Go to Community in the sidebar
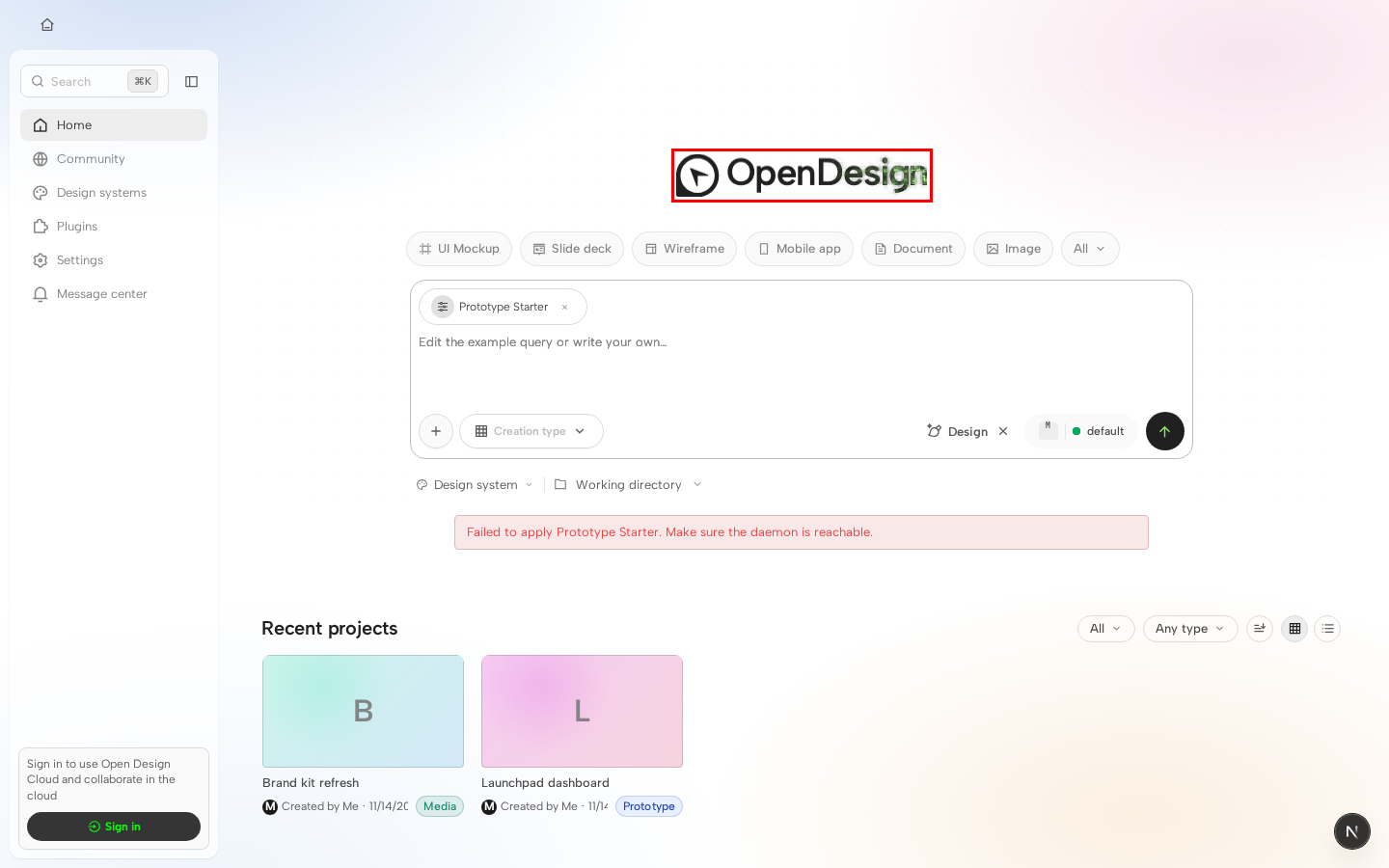1389x868 pixels. 114,159
